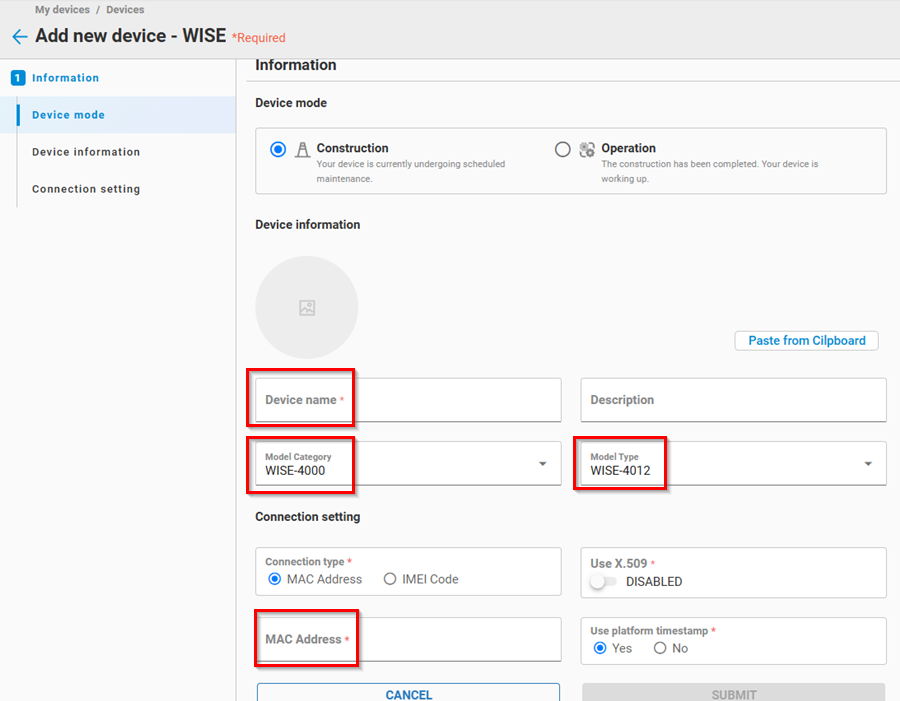The height and width of the screenshot is (701, 900).
Task: Click the Operation gear icon
Action: click(x=587, y=149)
